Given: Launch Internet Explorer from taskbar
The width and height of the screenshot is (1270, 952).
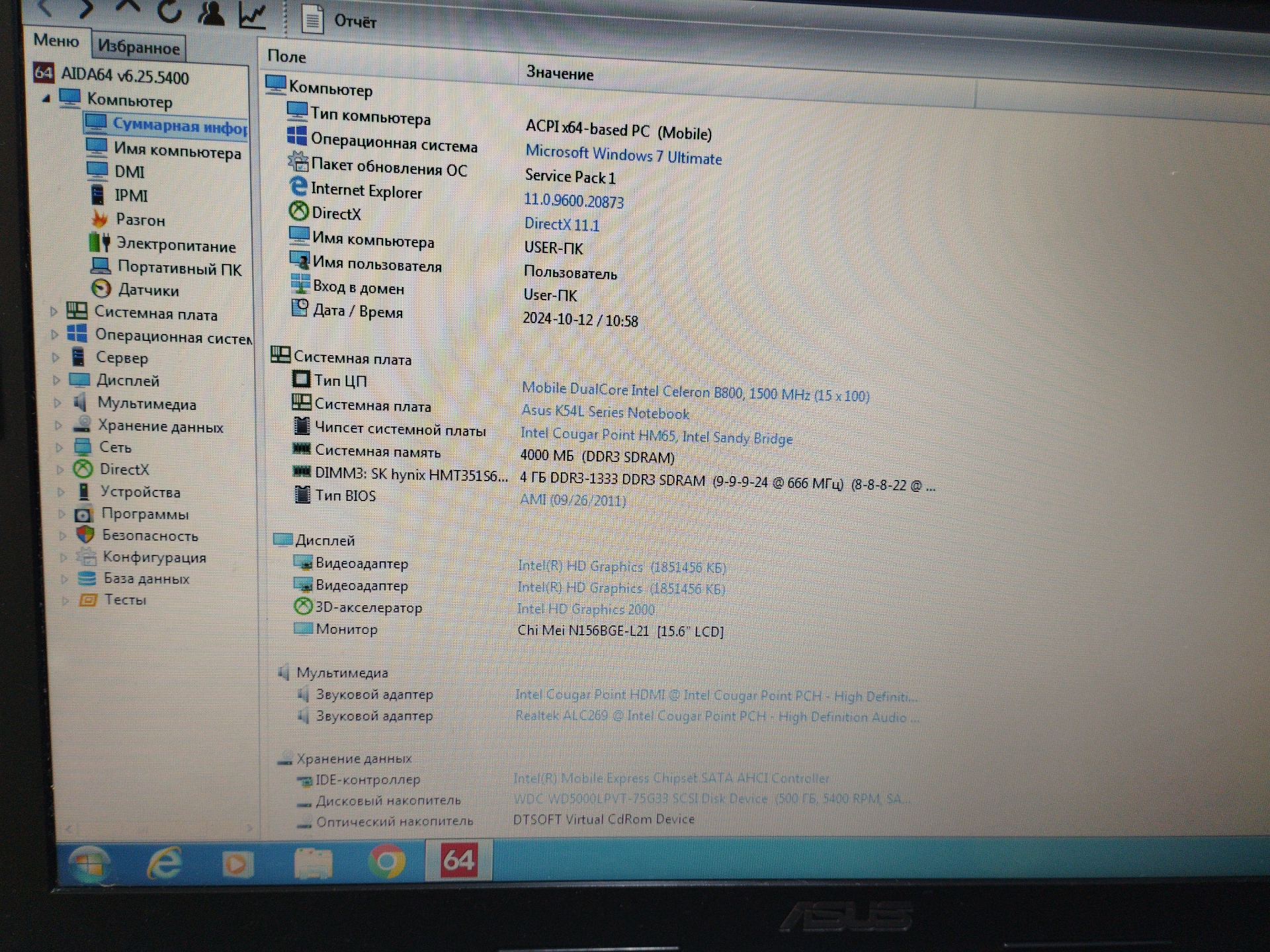Looking at the screenshot, I should (164, 863).
